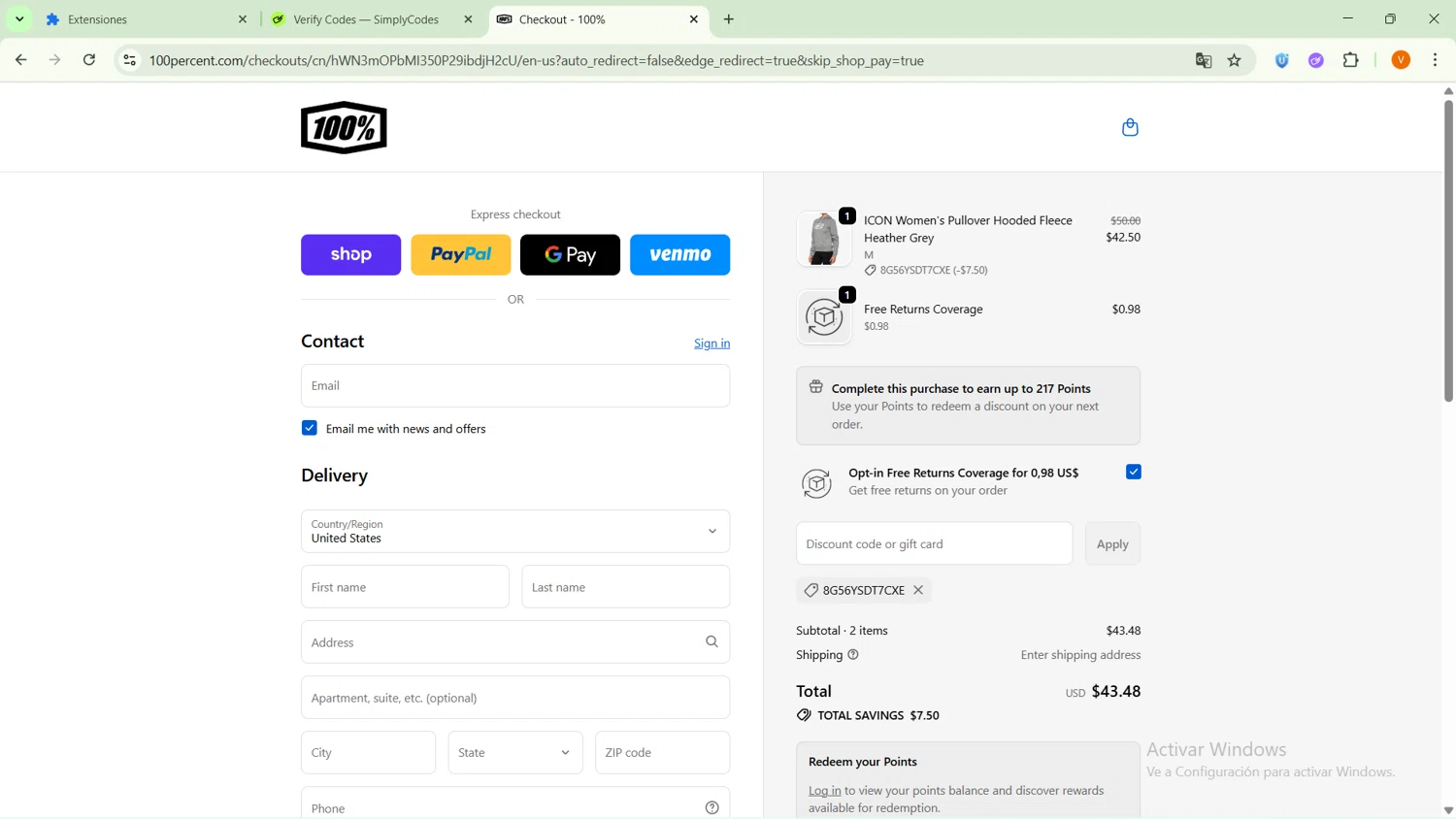Go back to previous page

(21, 60)
